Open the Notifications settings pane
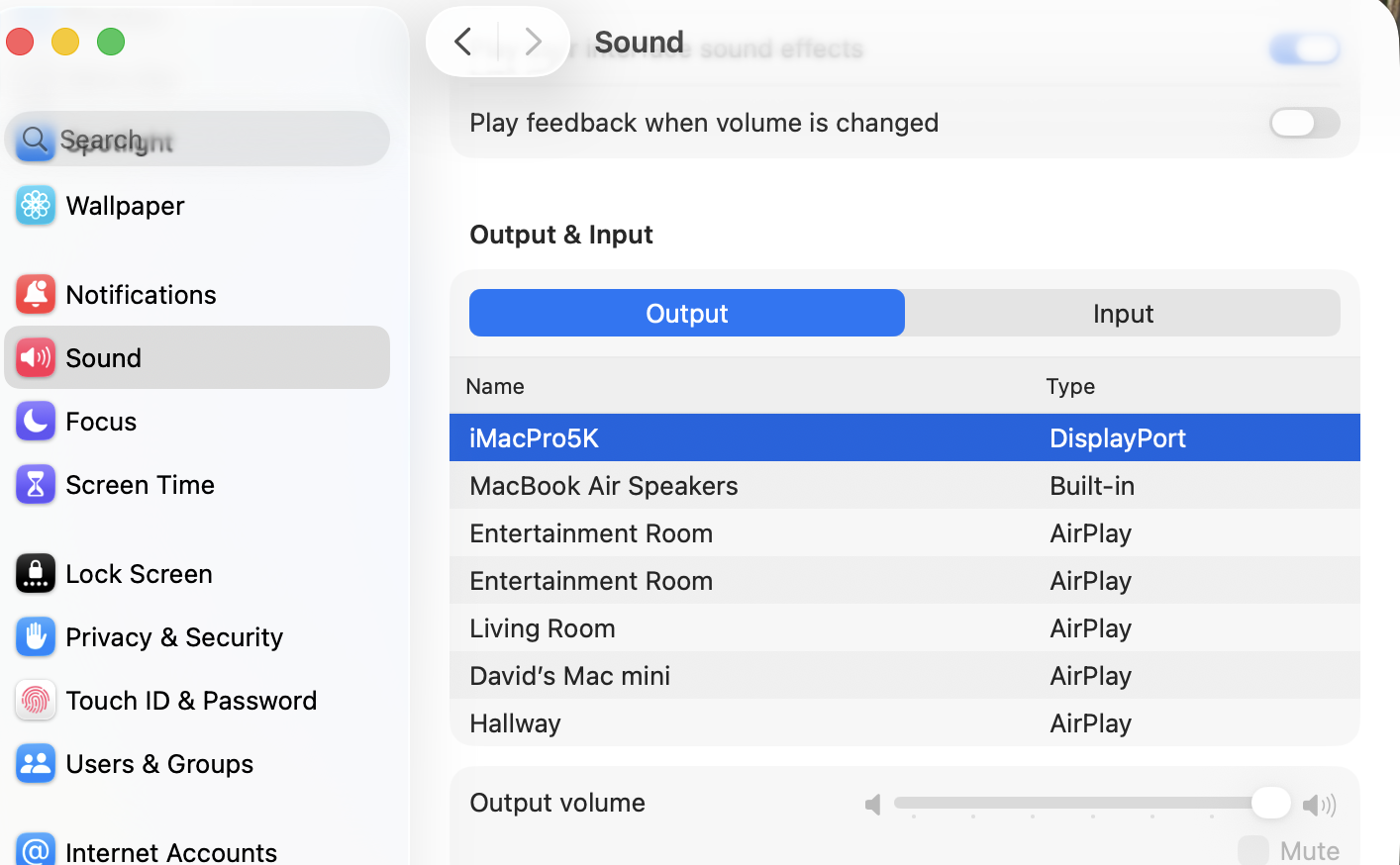This screenshot has height=865, width=1400. coord(197,295)
